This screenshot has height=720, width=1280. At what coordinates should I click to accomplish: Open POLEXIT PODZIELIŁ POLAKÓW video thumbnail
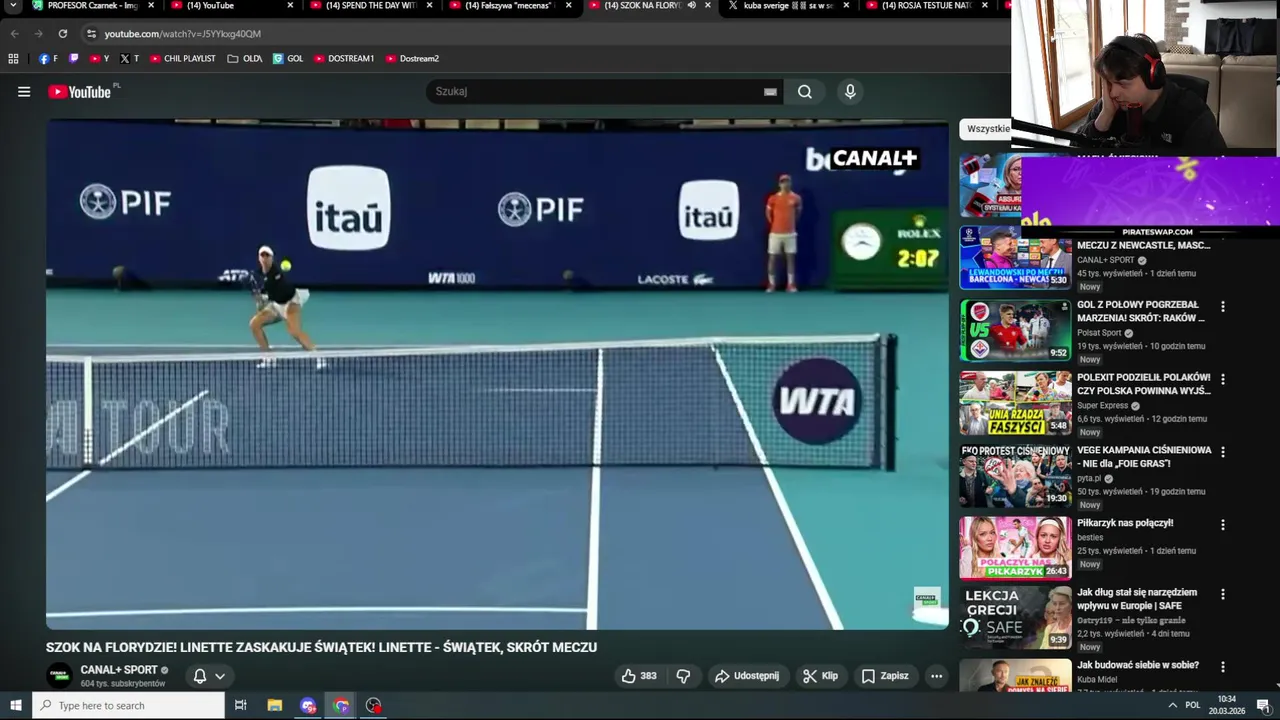point(1015,403)
